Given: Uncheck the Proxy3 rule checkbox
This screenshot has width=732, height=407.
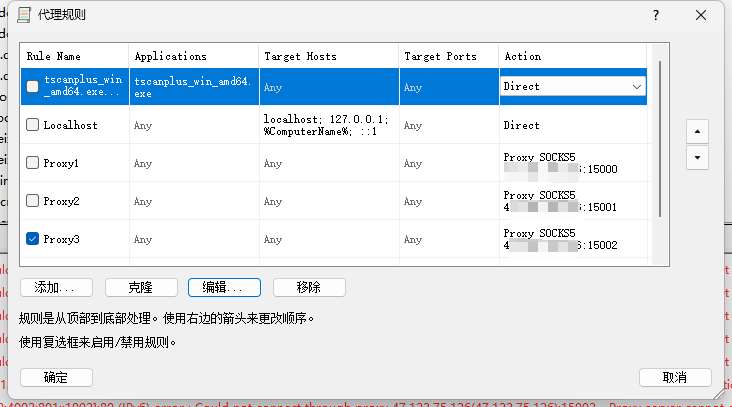Looking at the screenshot, I should pos(32,239).
